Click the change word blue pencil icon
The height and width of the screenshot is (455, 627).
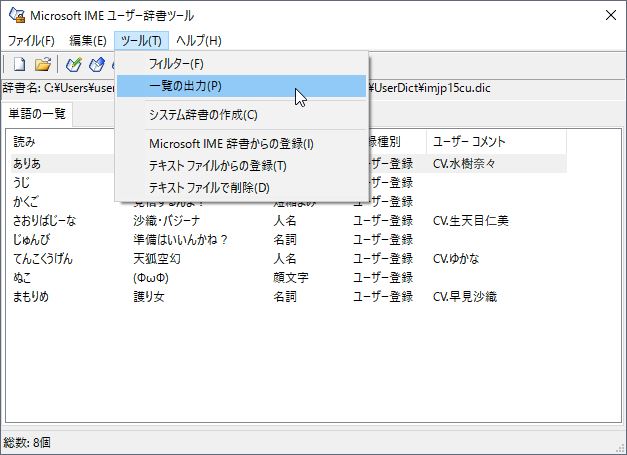(x=97, y=64)
